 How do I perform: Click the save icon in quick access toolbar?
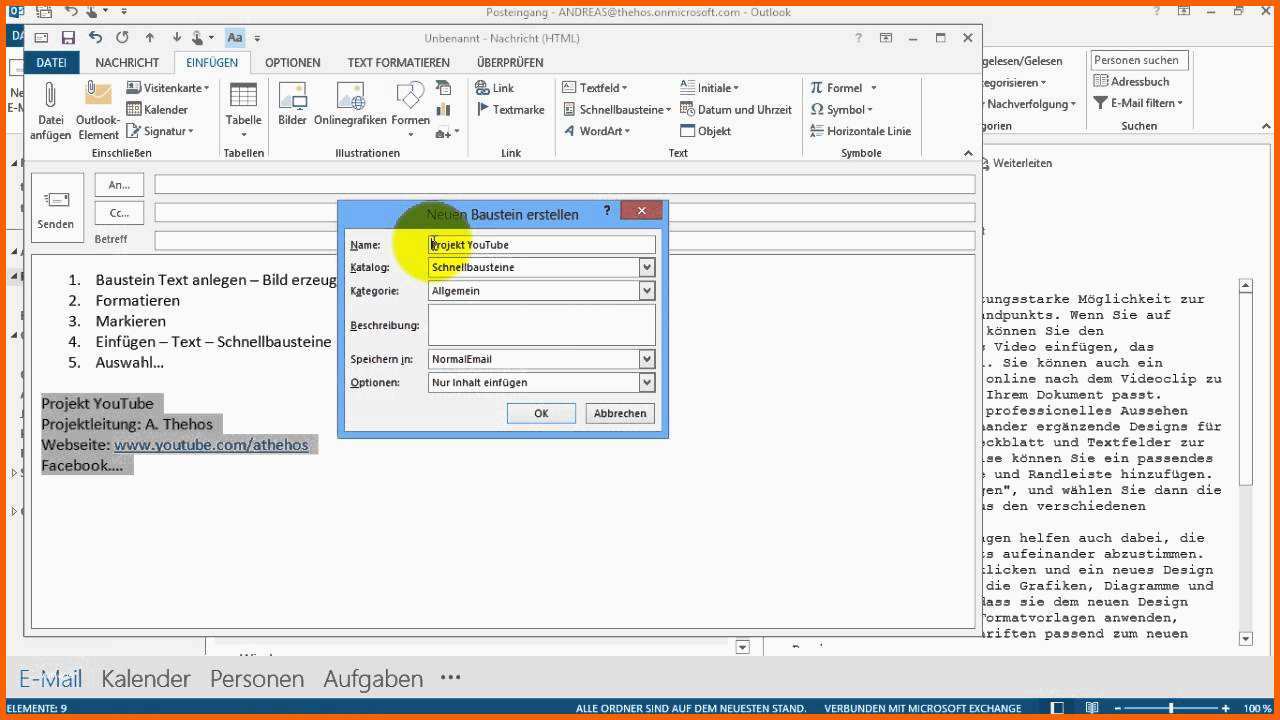click(x=68, y=38)
